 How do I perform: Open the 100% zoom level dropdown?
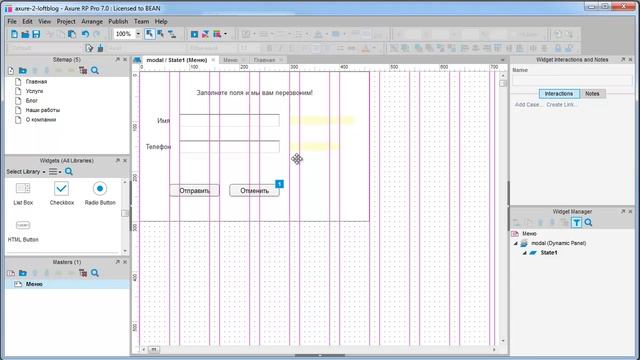(x=138, y=34)
